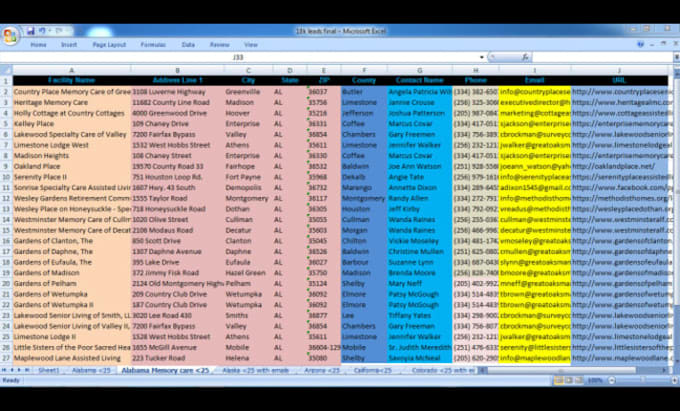Click the Insert Function fx icon
The height and width of the screenshot is (411, 680).
[524, 57]
